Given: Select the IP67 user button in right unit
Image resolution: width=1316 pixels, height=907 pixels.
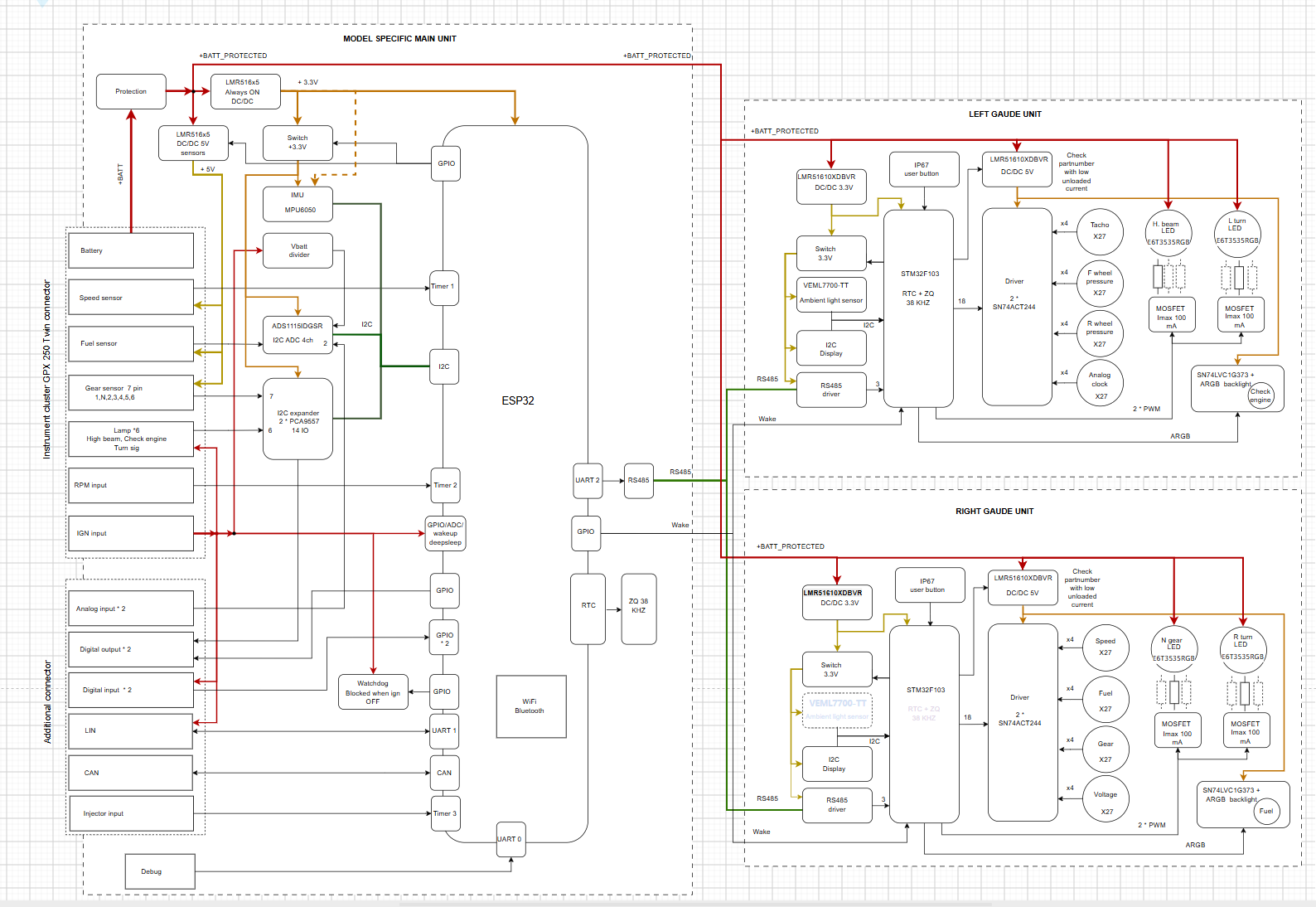Looking at the screenshot, I should [x=931, y=585].
